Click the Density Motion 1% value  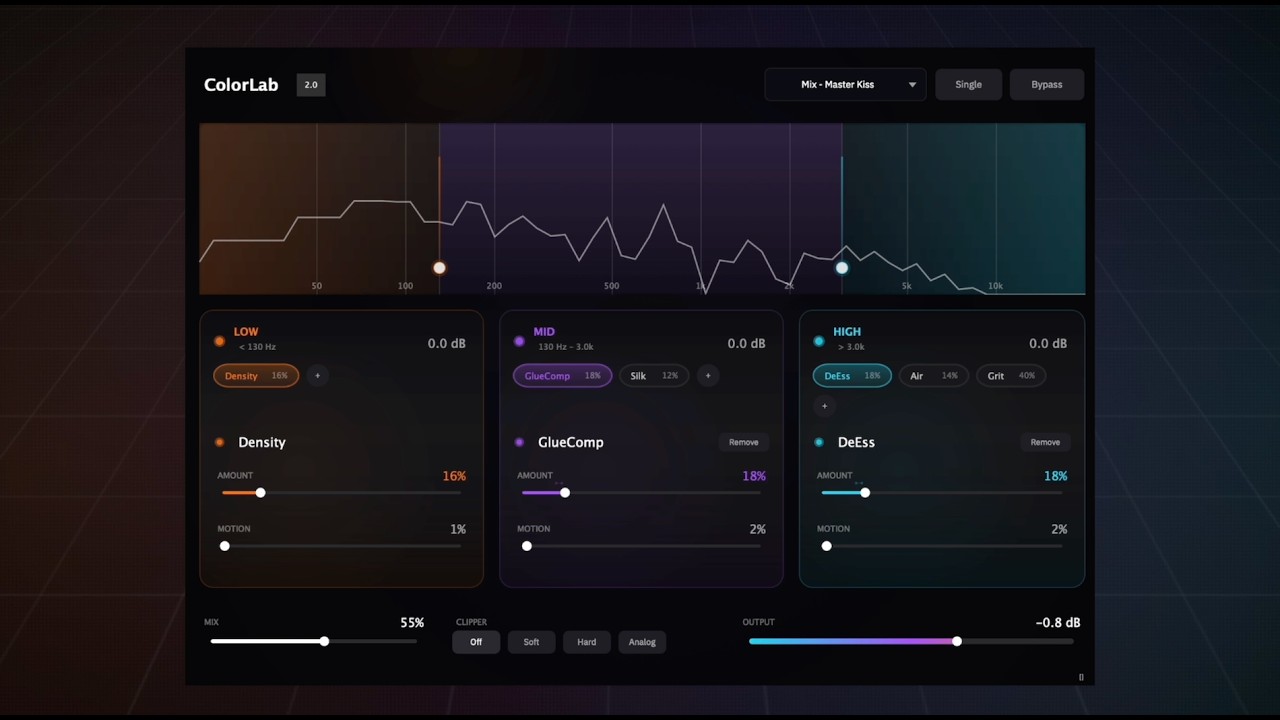[x=458, y=529]
